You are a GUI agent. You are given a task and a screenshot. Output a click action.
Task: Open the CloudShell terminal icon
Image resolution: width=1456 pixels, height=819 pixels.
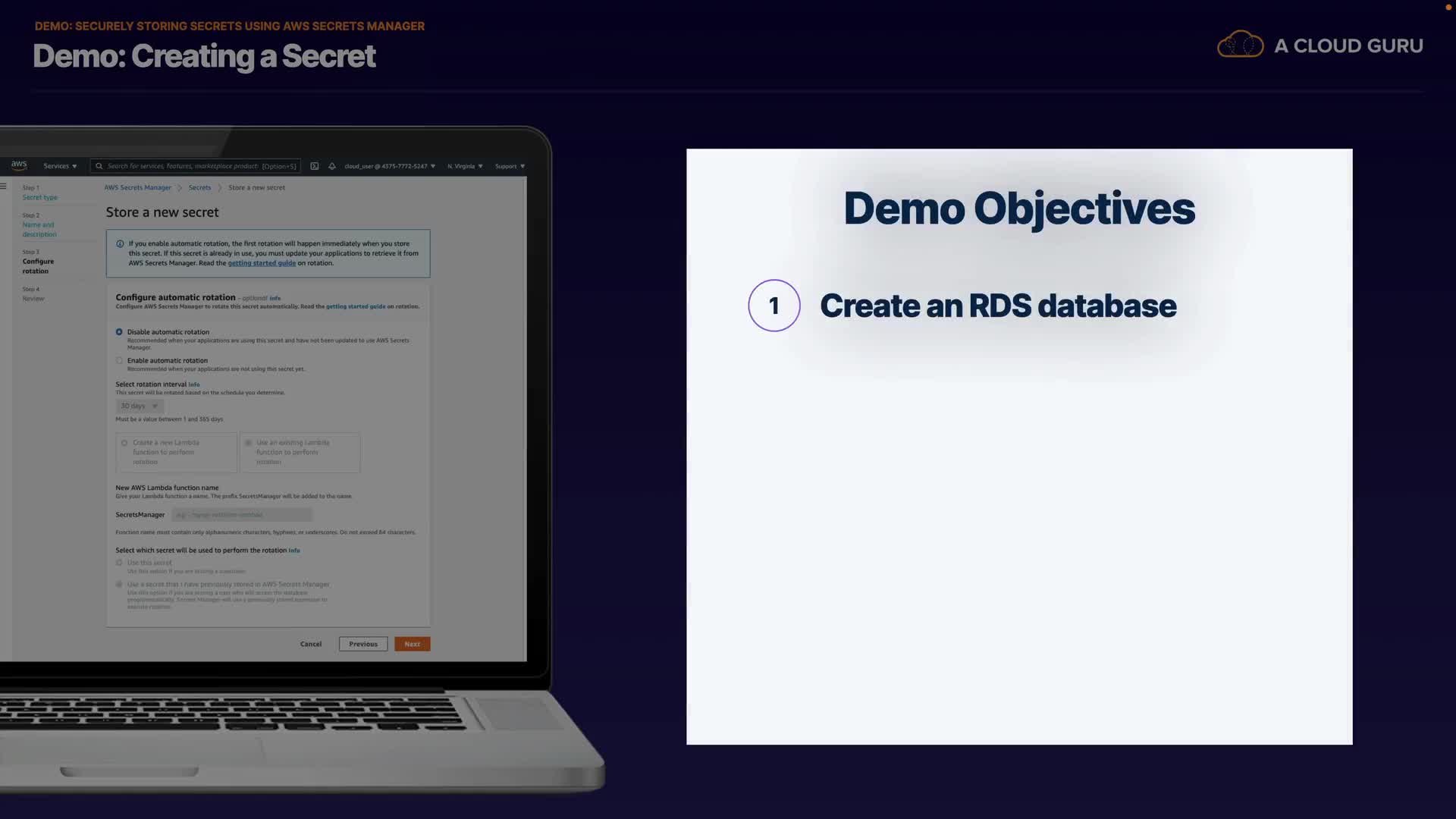[x=315, y=166]
